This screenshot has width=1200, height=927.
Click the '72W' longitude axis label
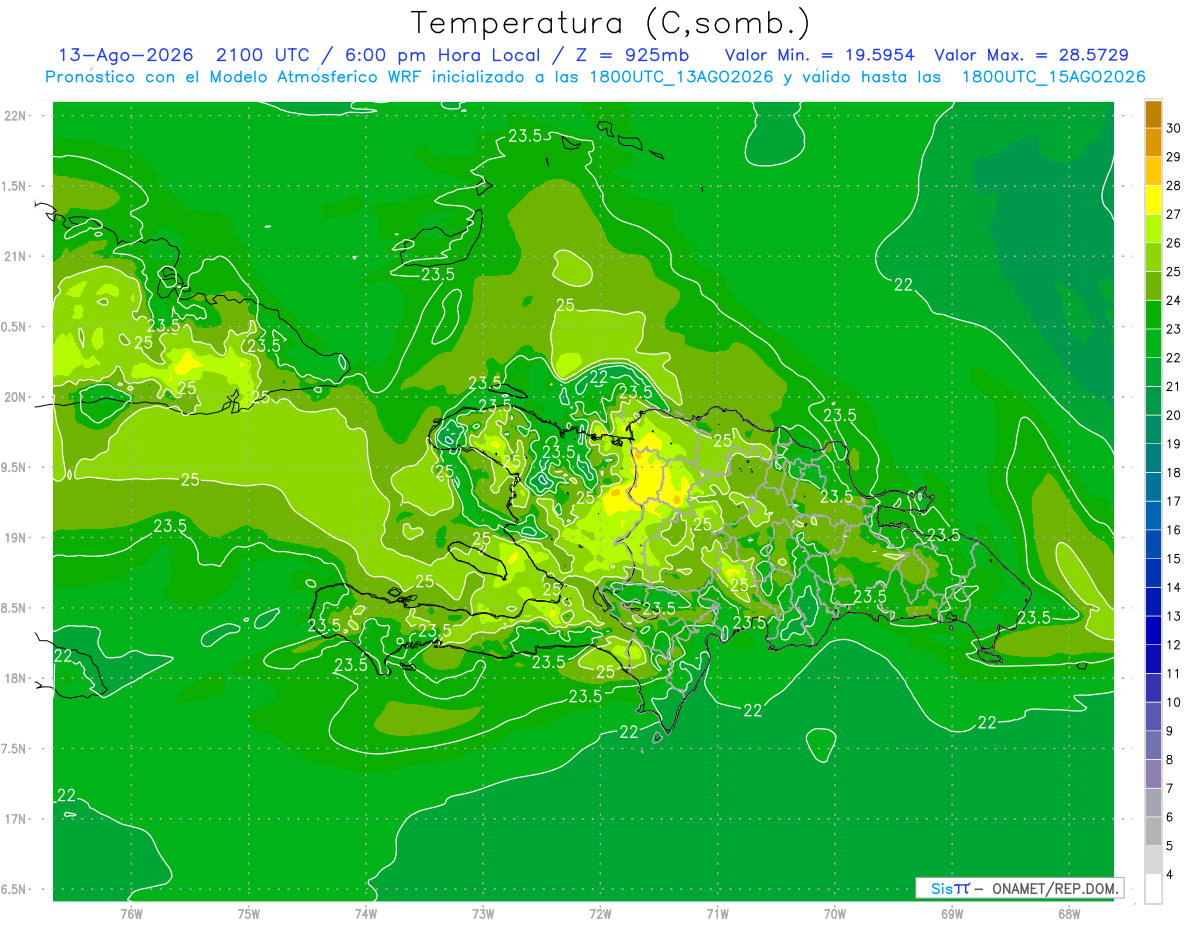[600, 913]
